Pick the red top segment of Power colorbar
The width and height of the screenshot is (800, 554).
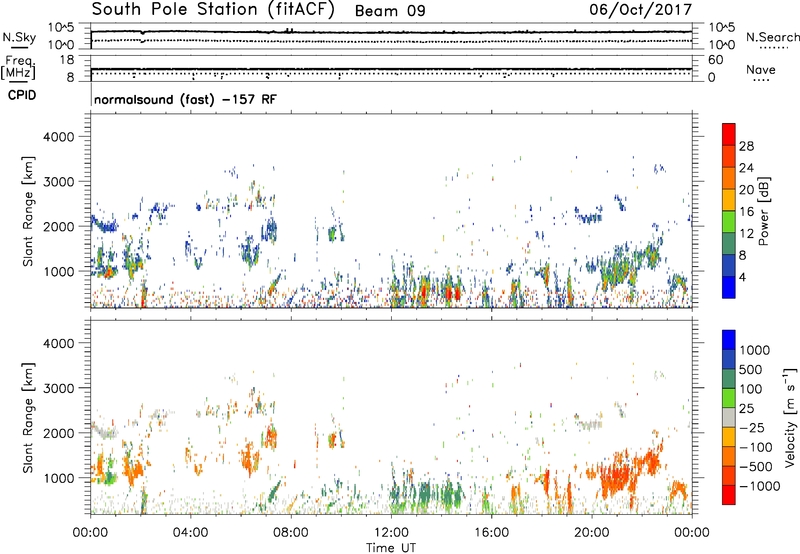(729, 134)
